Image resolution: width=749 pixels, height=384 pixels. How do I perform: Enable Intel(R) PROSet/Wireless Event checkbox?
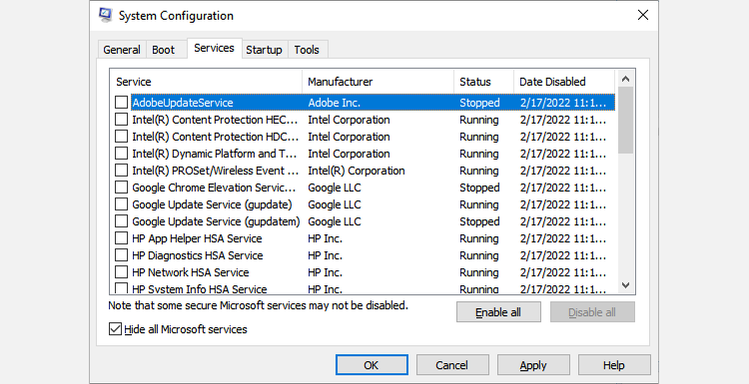click(121, 171)
